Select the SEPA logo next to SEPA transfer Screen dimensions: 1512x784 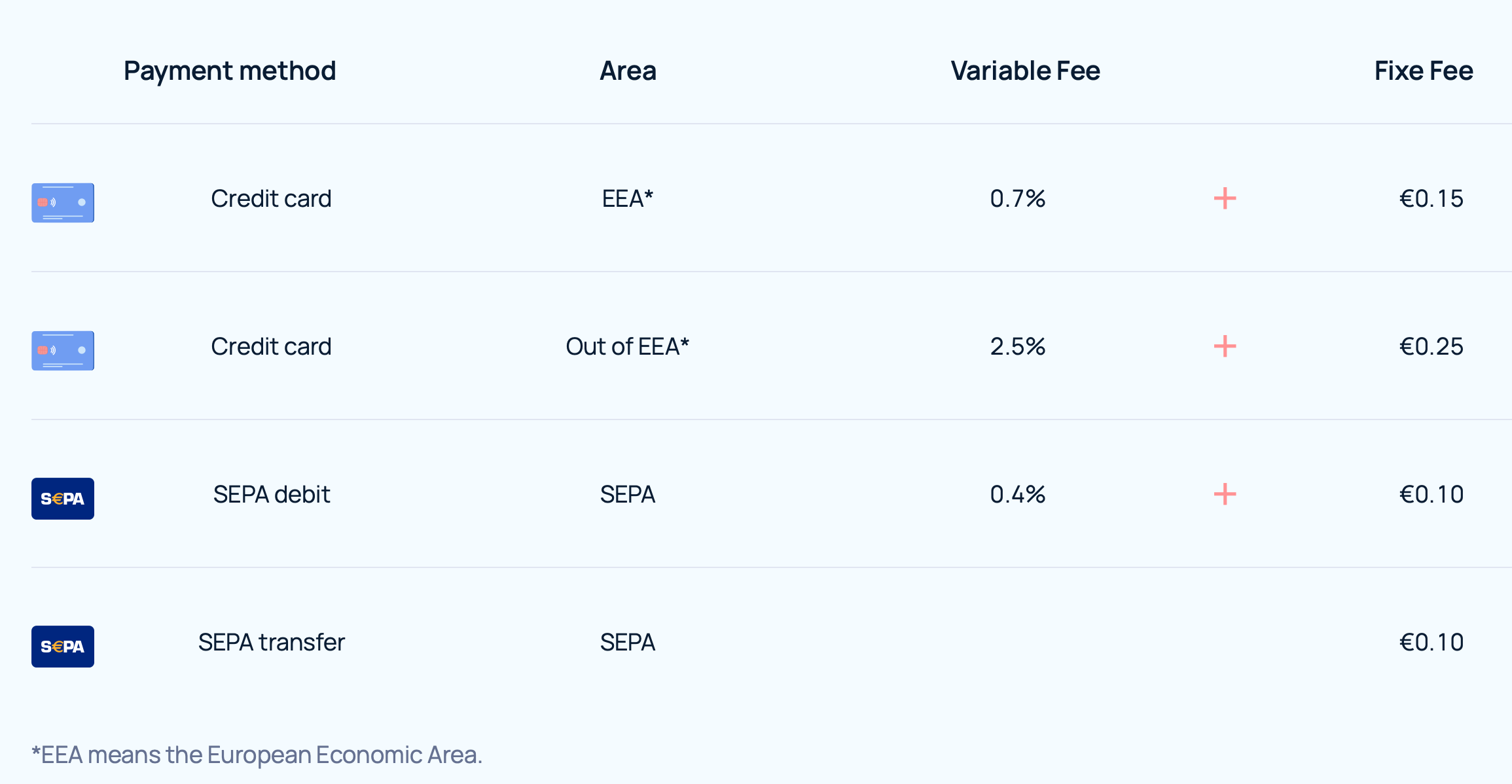point(63,647)
